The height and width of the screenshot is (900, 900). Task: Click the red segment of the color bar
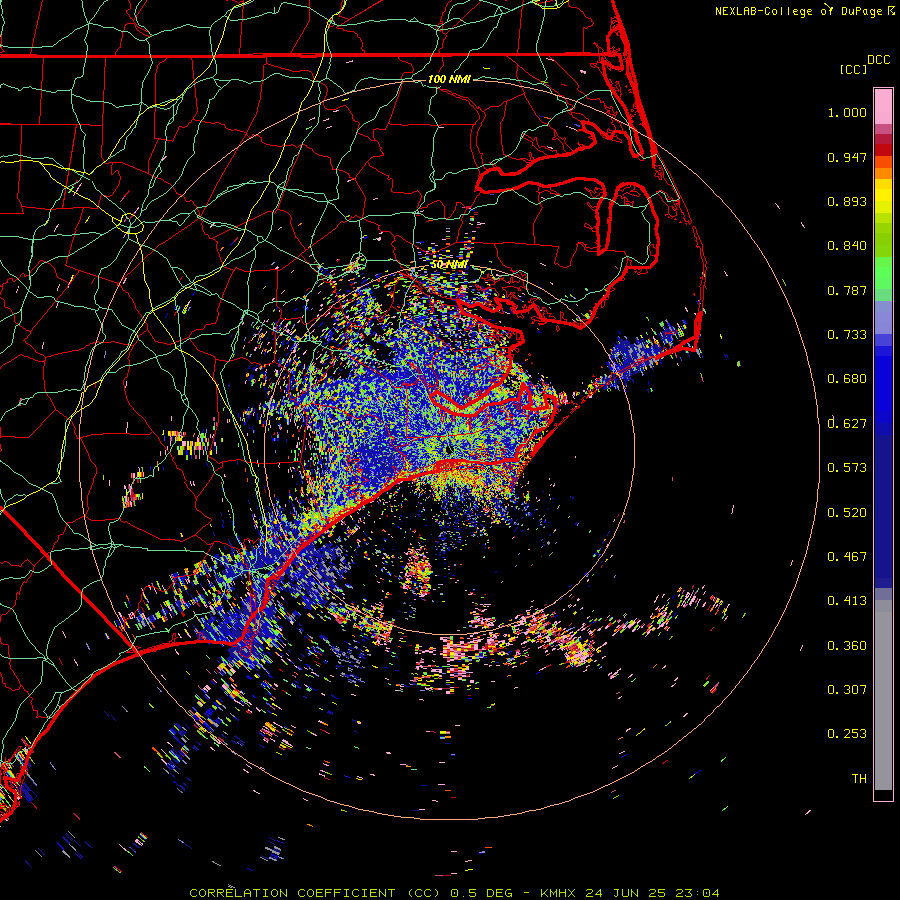coord(883,150)
